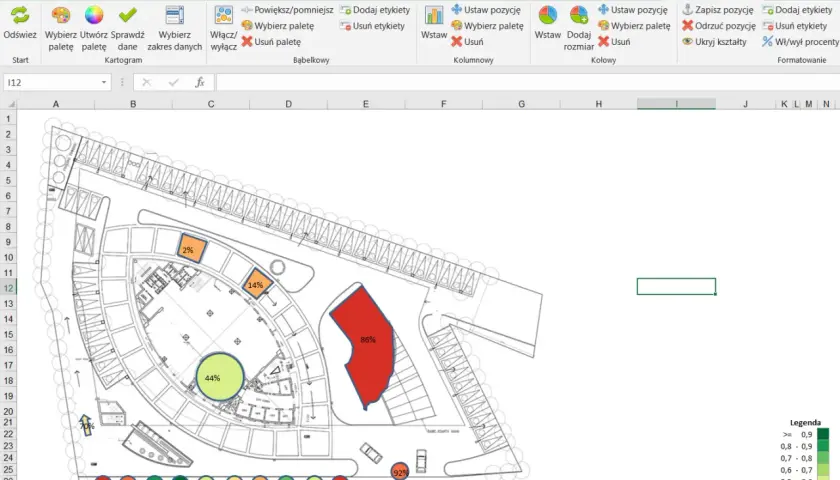
Task: Click legend swatch for 0,7 - 0,8
Action: (x=823, y=458)
